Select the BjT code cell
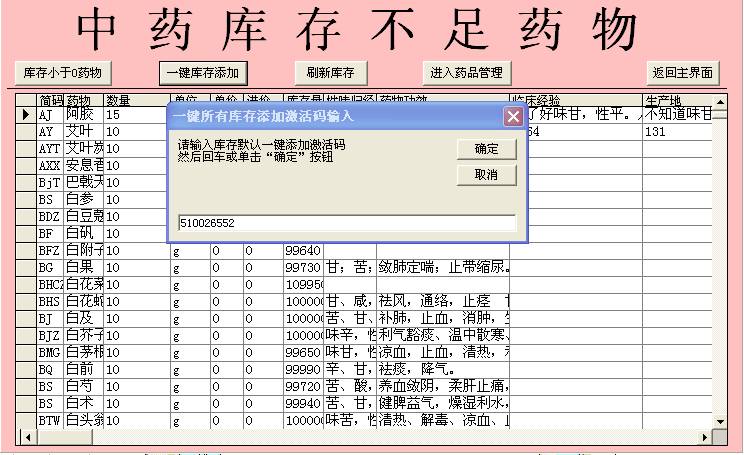 pos(50,183)
